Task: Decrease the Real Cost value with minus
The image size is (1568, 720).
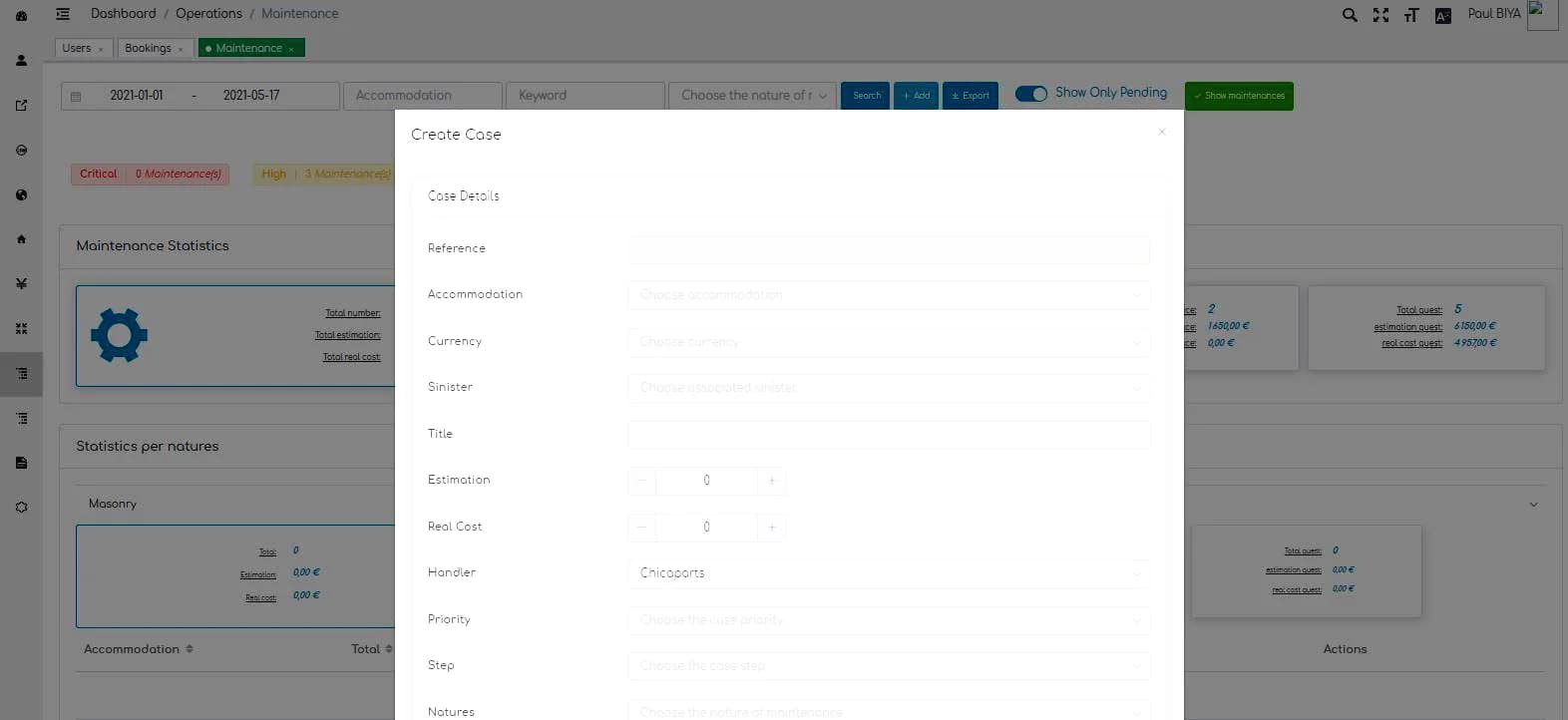Action: [642, 527]
